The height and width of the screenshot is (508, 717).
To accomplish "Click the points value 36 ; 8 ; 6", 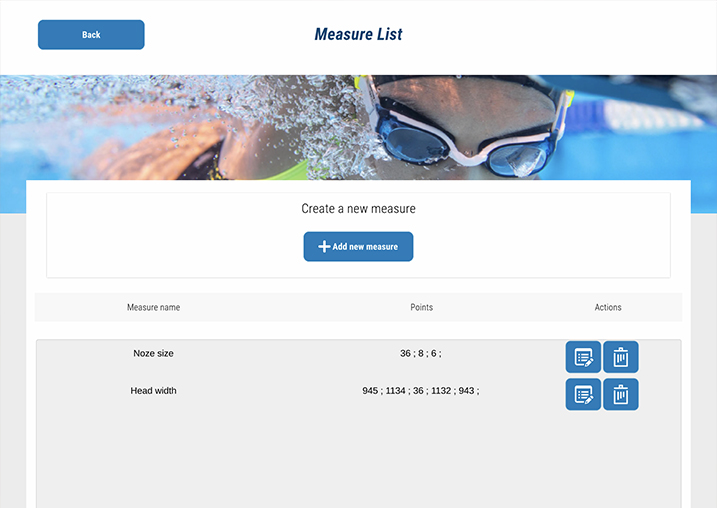I will click(x=420, y=353).
